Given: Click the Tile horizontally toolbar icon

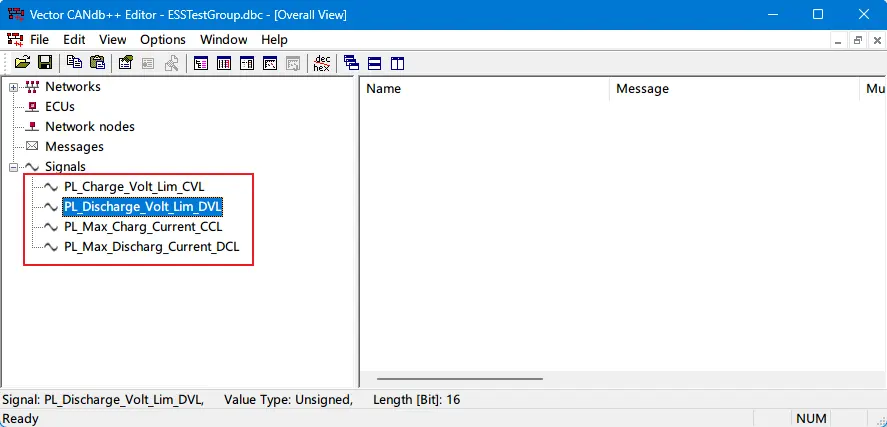Looking at the screenshot, I should coord(374,63).
